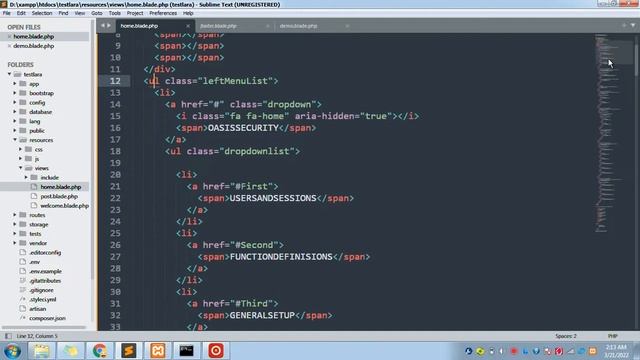Change indentation via Spaces: 2

pyautogui.click(x=566, y=336)
